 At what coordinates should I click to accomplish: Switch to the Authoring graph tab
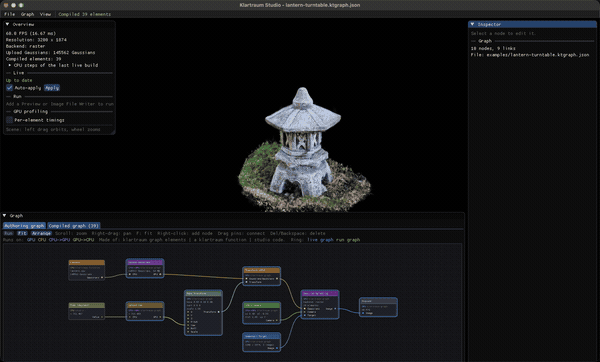(24, 226)
